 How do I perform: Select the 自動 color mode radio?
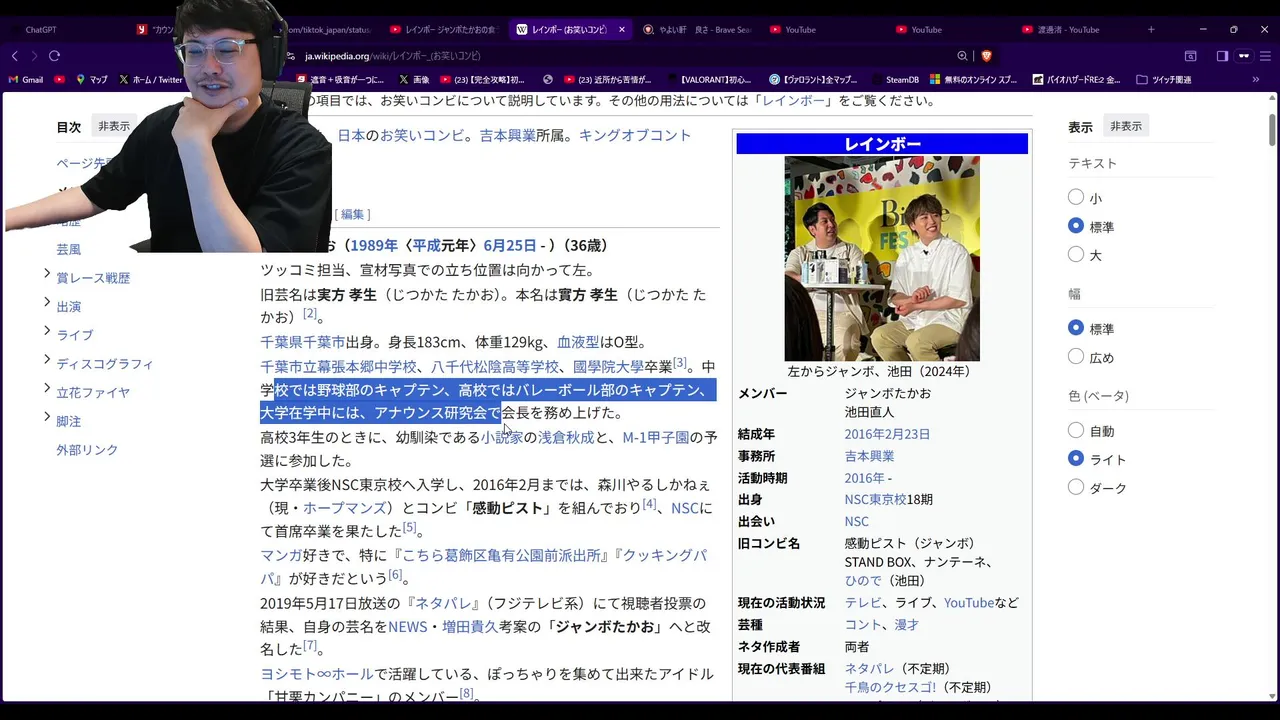[x=1076, y=430]
